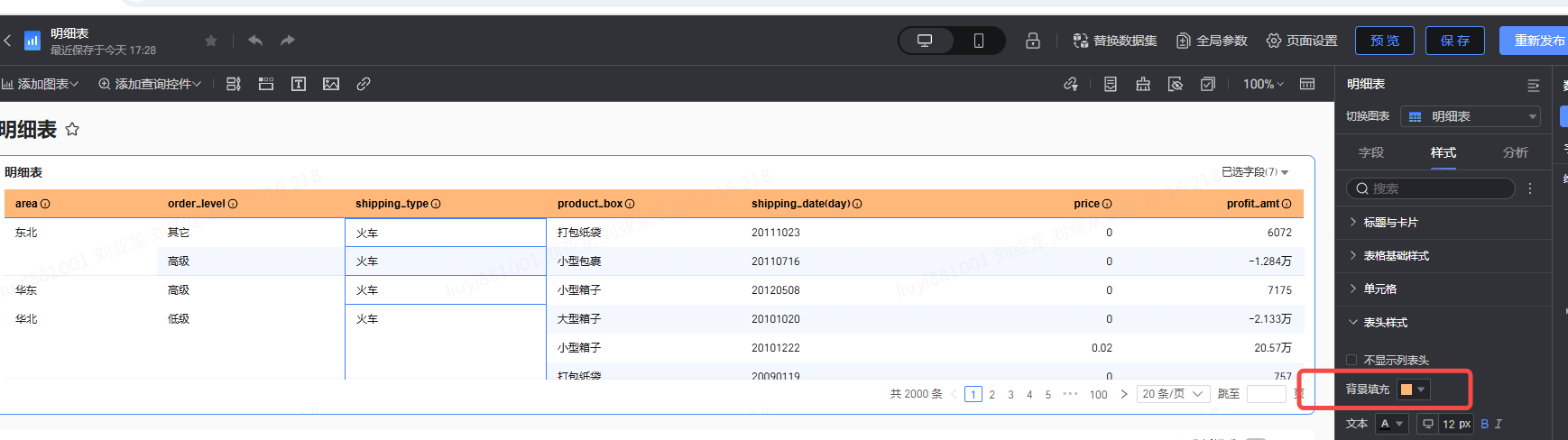1568x440 pixels.
Task: Check the 不显示列表头 checkbox
Action: coord(1351,360)
